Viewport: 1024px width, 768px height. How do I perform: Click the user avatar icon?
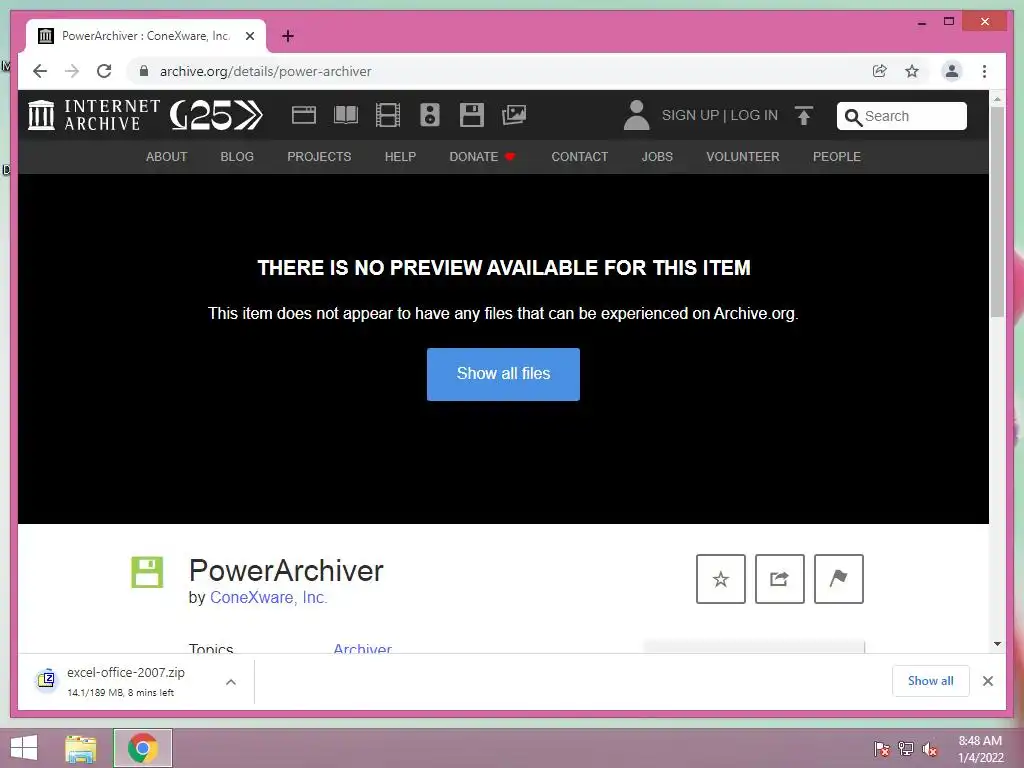coord(637,115)
